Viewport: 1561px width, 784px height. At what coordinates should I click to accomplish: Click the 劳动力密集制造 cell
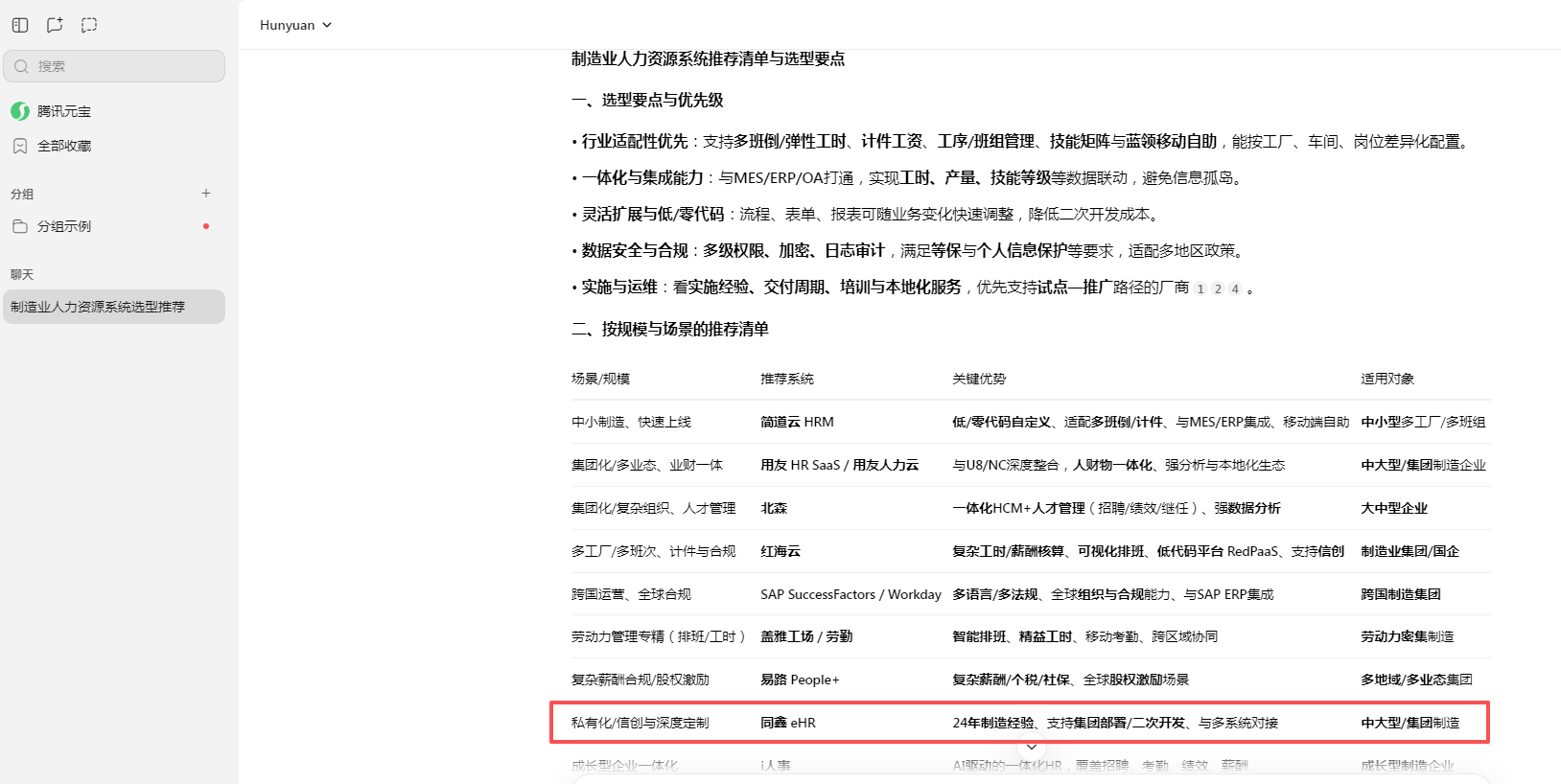point(1408,636)
